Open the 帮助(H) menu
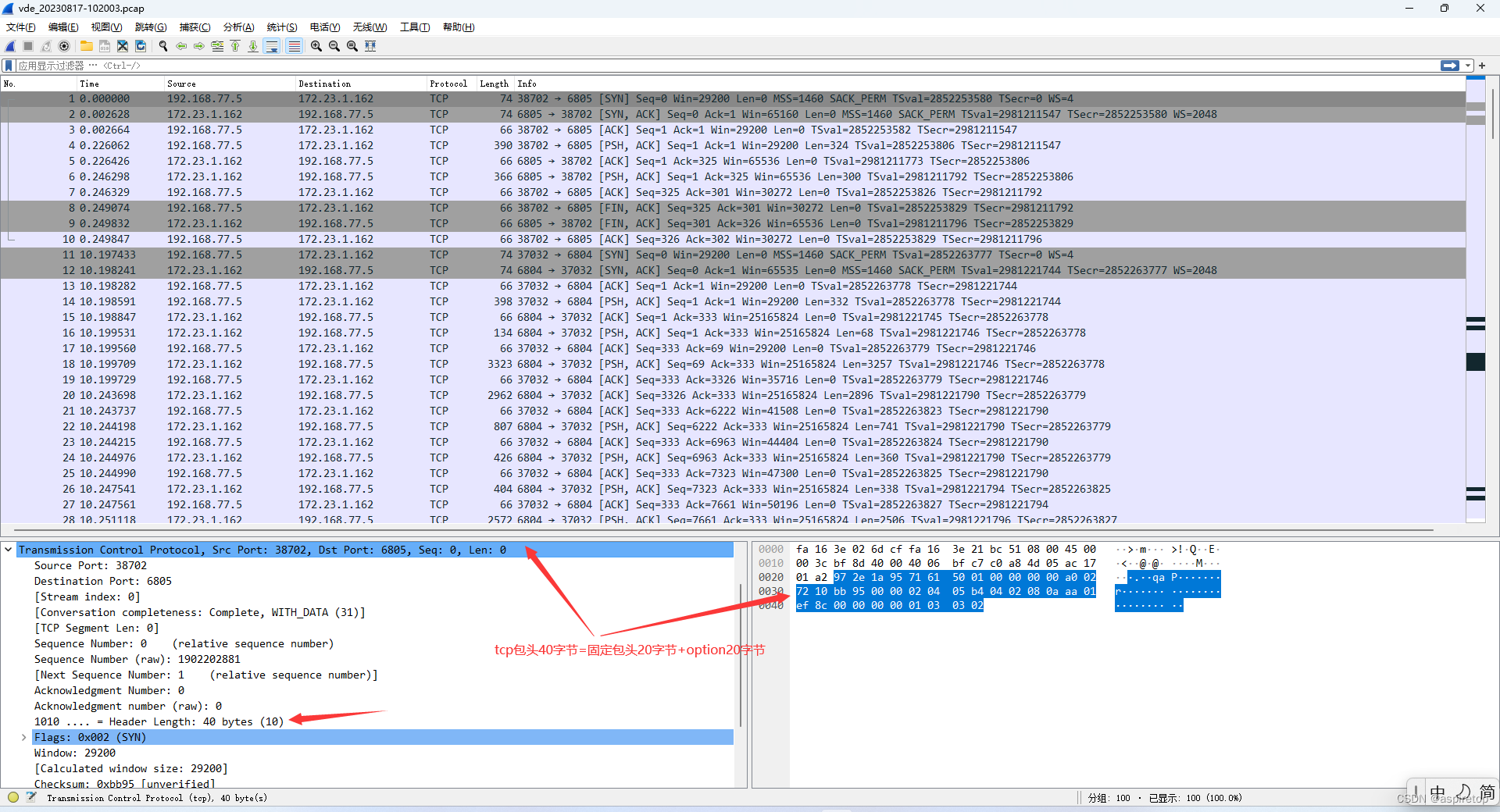Image resolution: width=1500 pixels, height=812 pixels. click(459, 27)
